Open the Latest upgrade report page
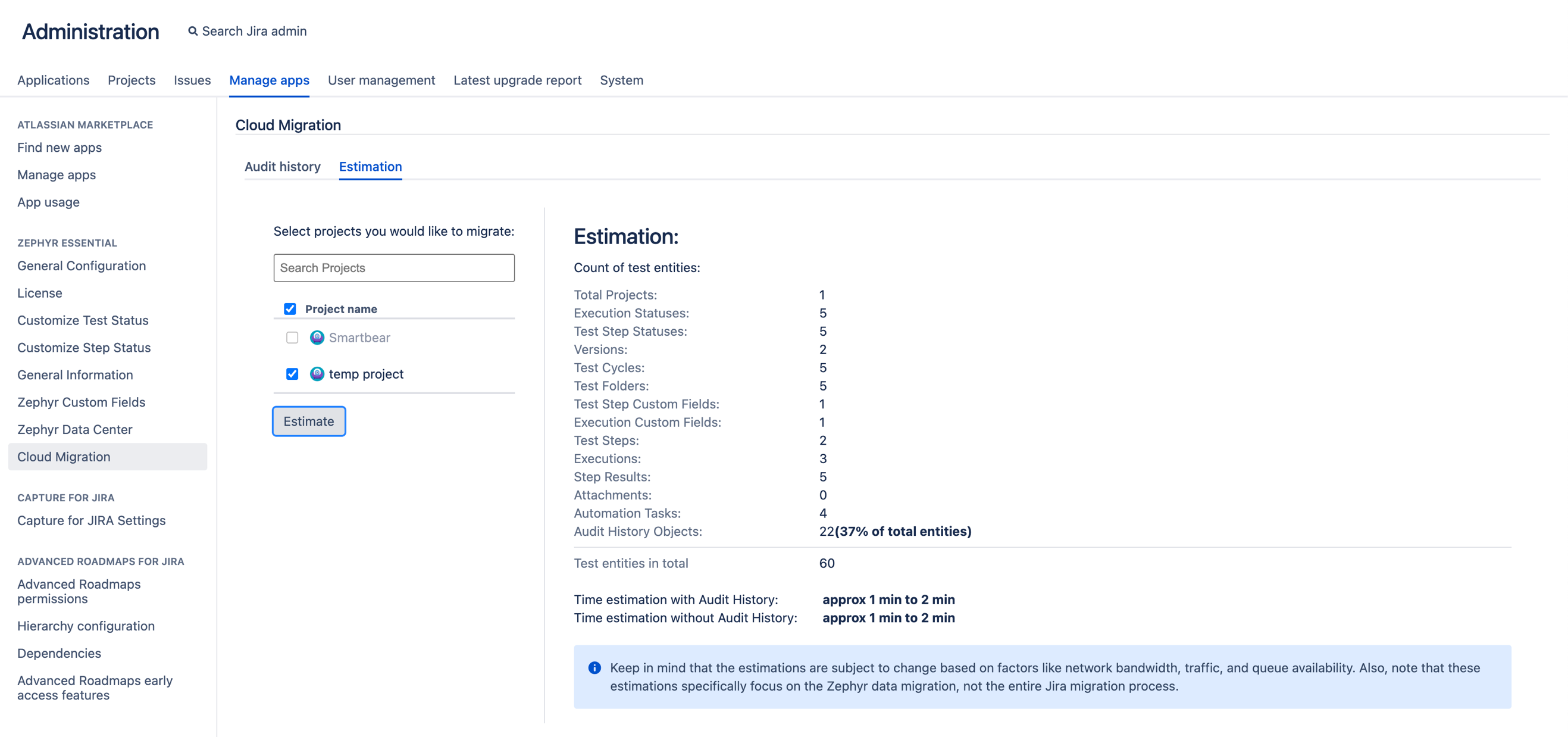The image size is (1568, 737). click(517, 80)
